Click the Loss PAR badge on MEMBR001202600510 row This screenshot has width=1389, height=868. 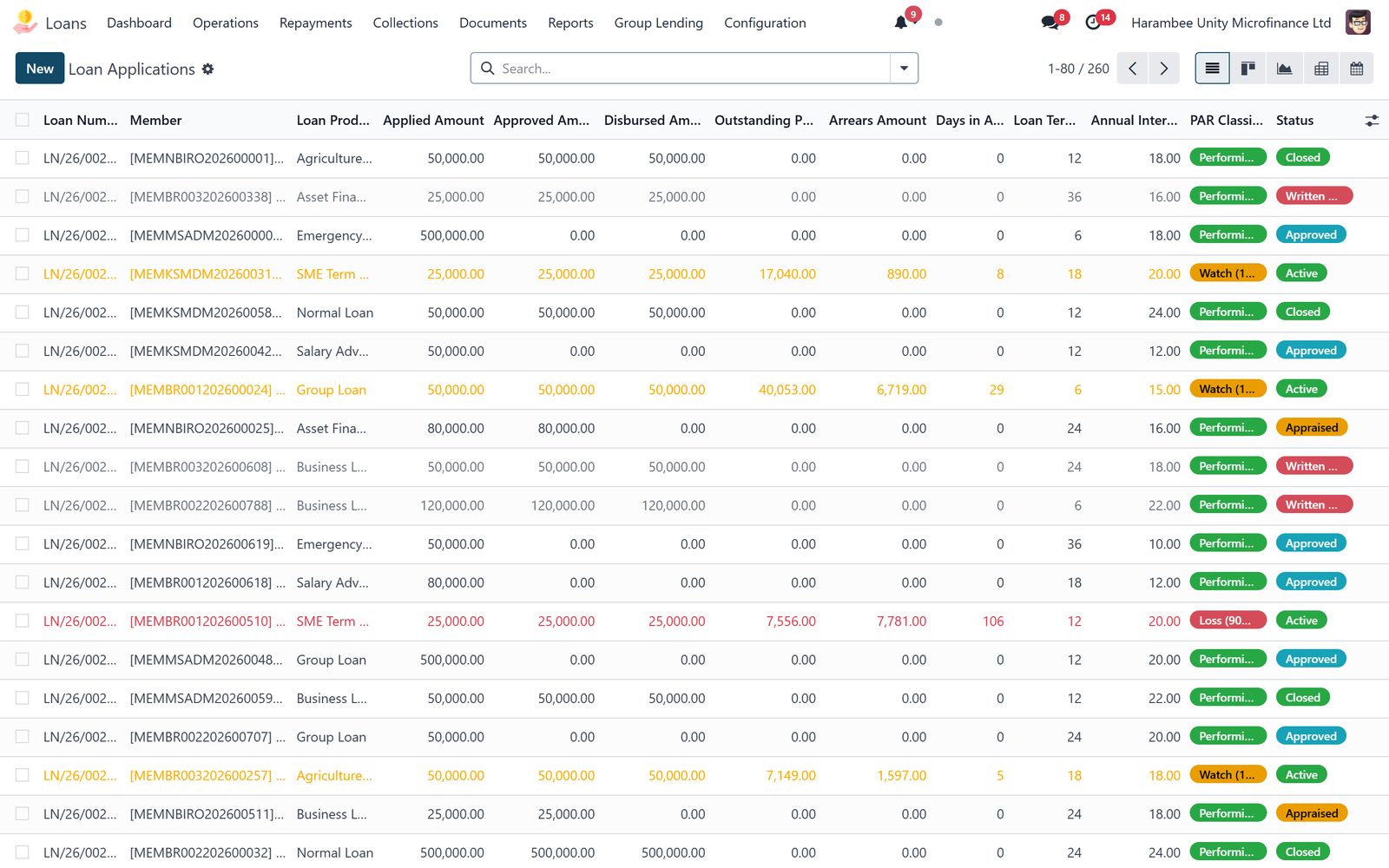point(1228,621)
